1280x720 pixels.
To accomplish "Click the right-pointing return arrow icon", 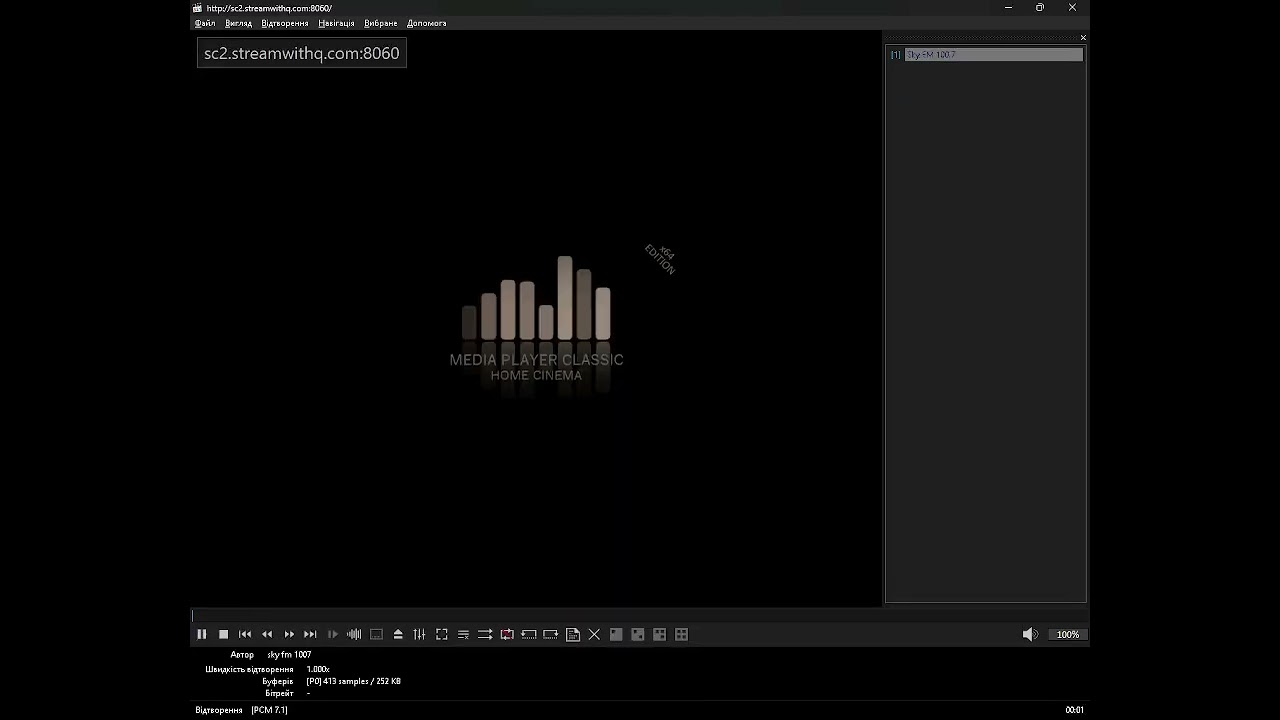I will 550,634.
